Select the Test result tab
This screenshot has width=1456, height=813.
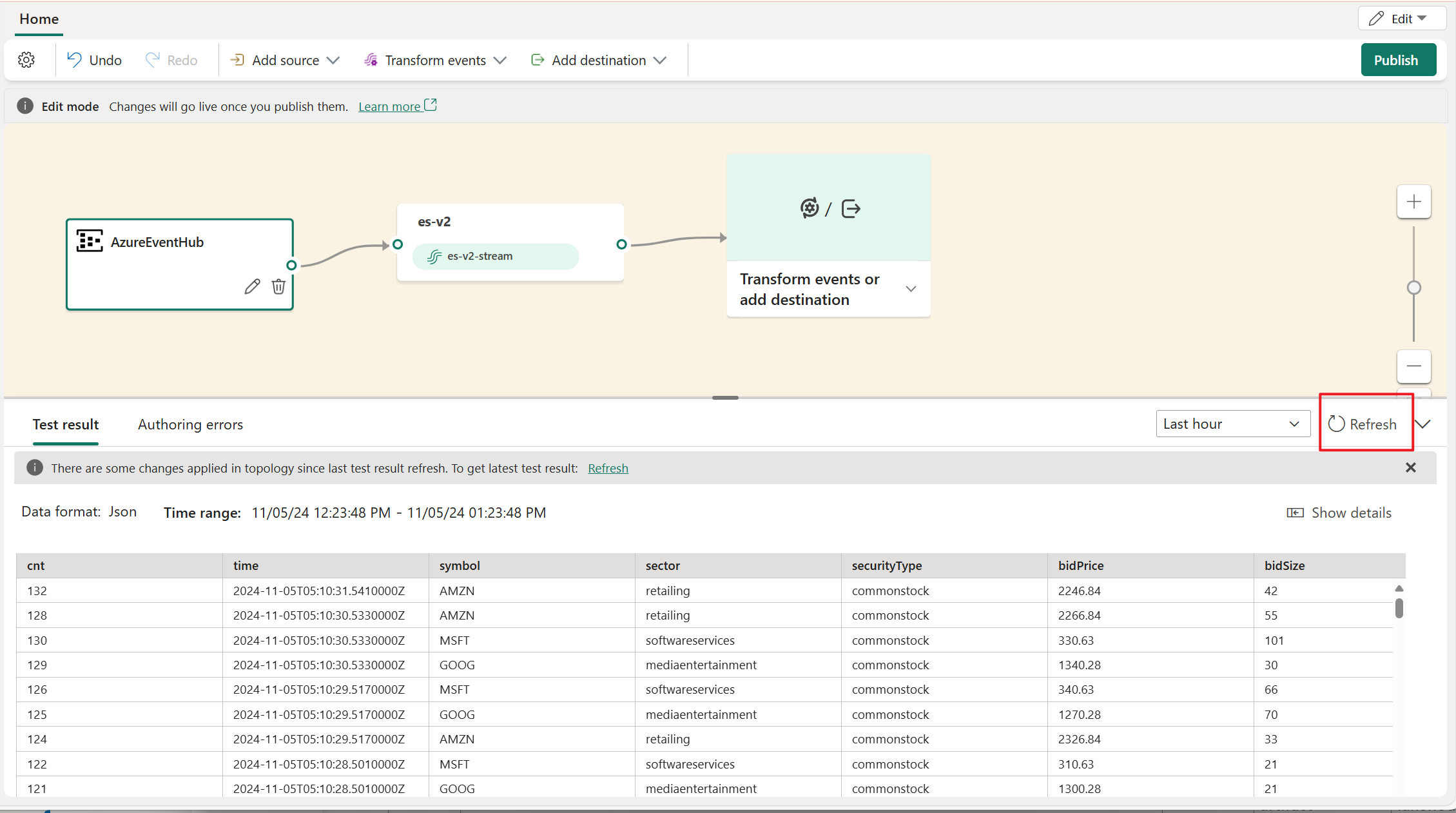click(x=65, y=424)
